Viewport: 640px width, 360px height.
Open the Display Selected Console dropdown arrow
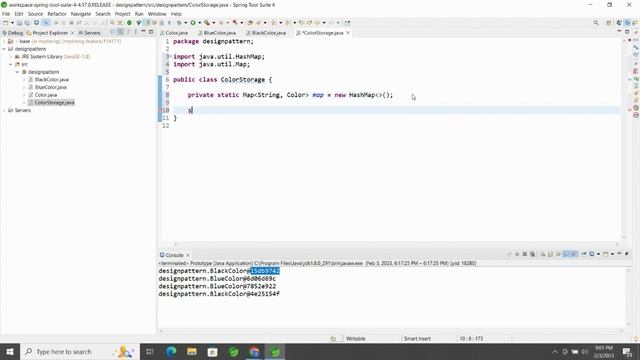[598, 254]
